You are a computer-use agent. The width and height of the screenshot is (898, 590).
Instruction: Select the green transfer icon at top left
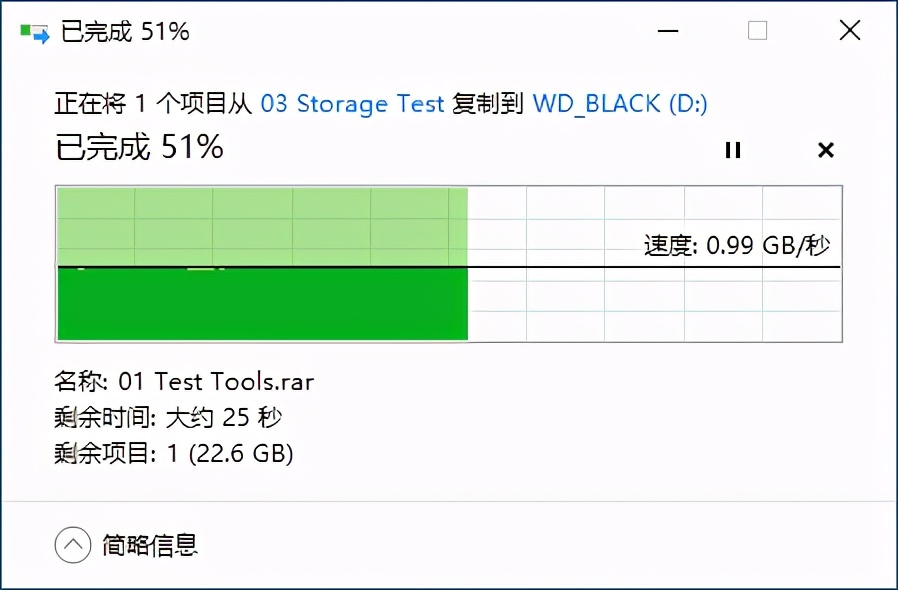point(31,30)
